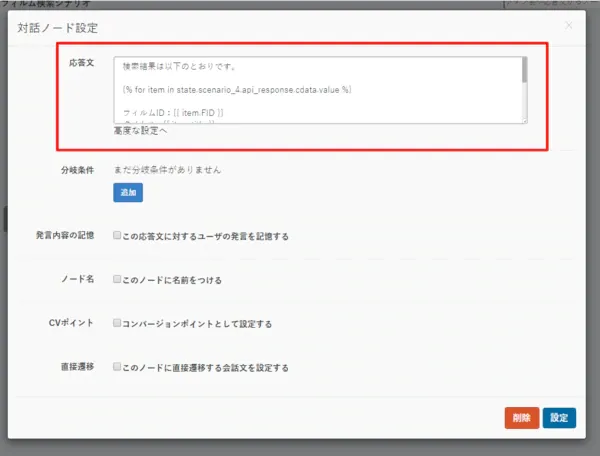
Task: Click the orange 削除 button
Action: pyautogui.click(x=523, y=418)
